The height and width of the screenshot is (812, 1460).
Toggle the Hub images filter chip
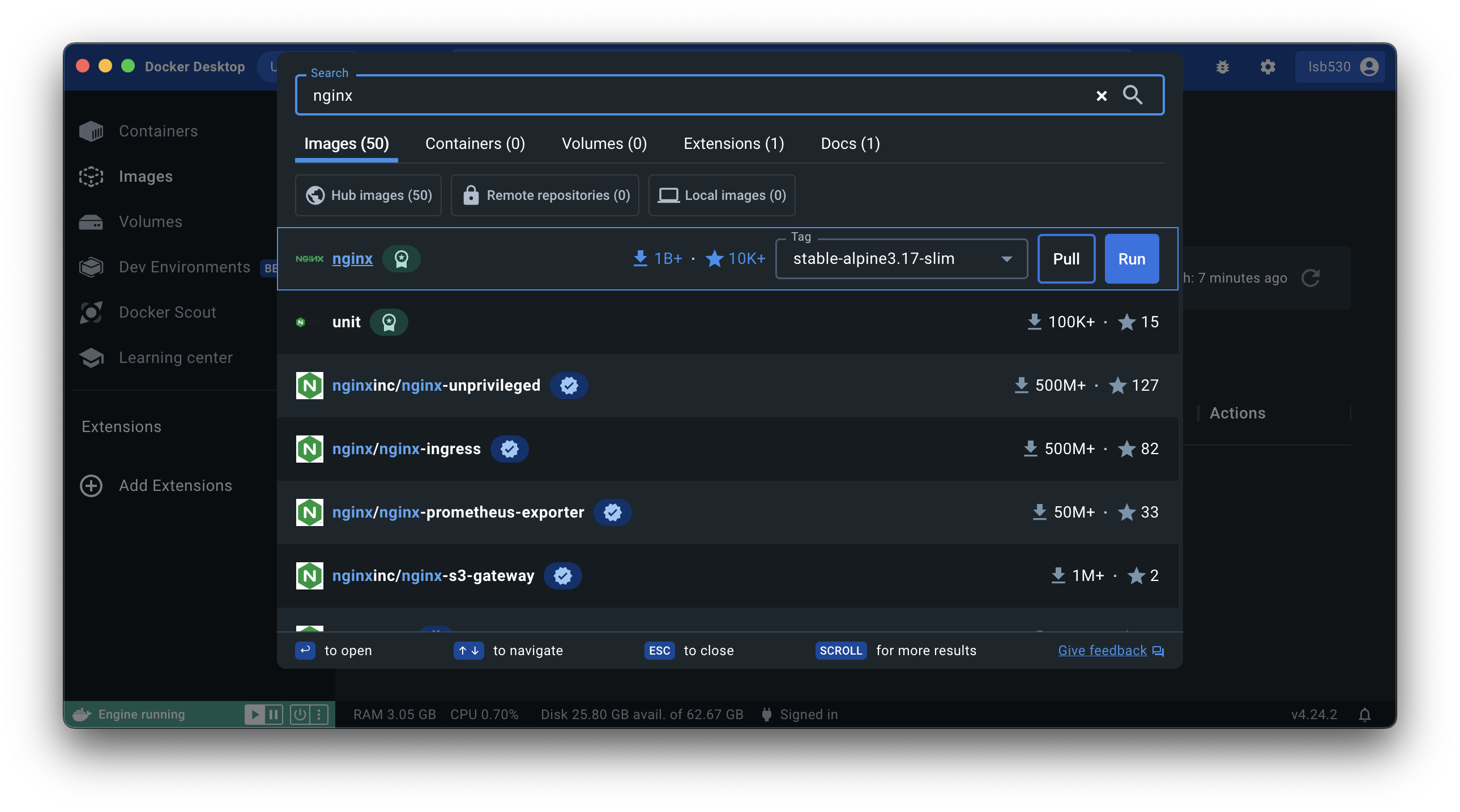(369, 195)
